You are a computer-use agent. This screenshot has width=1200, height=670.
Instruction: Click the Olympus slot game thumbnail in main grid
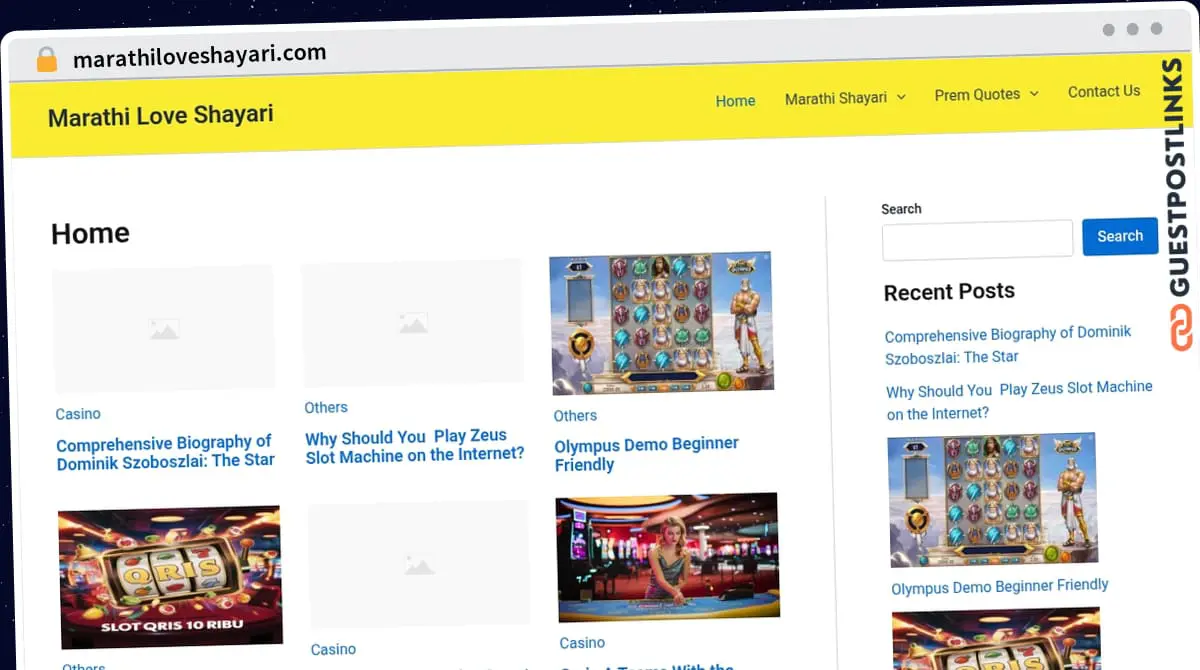click(661, 323)
